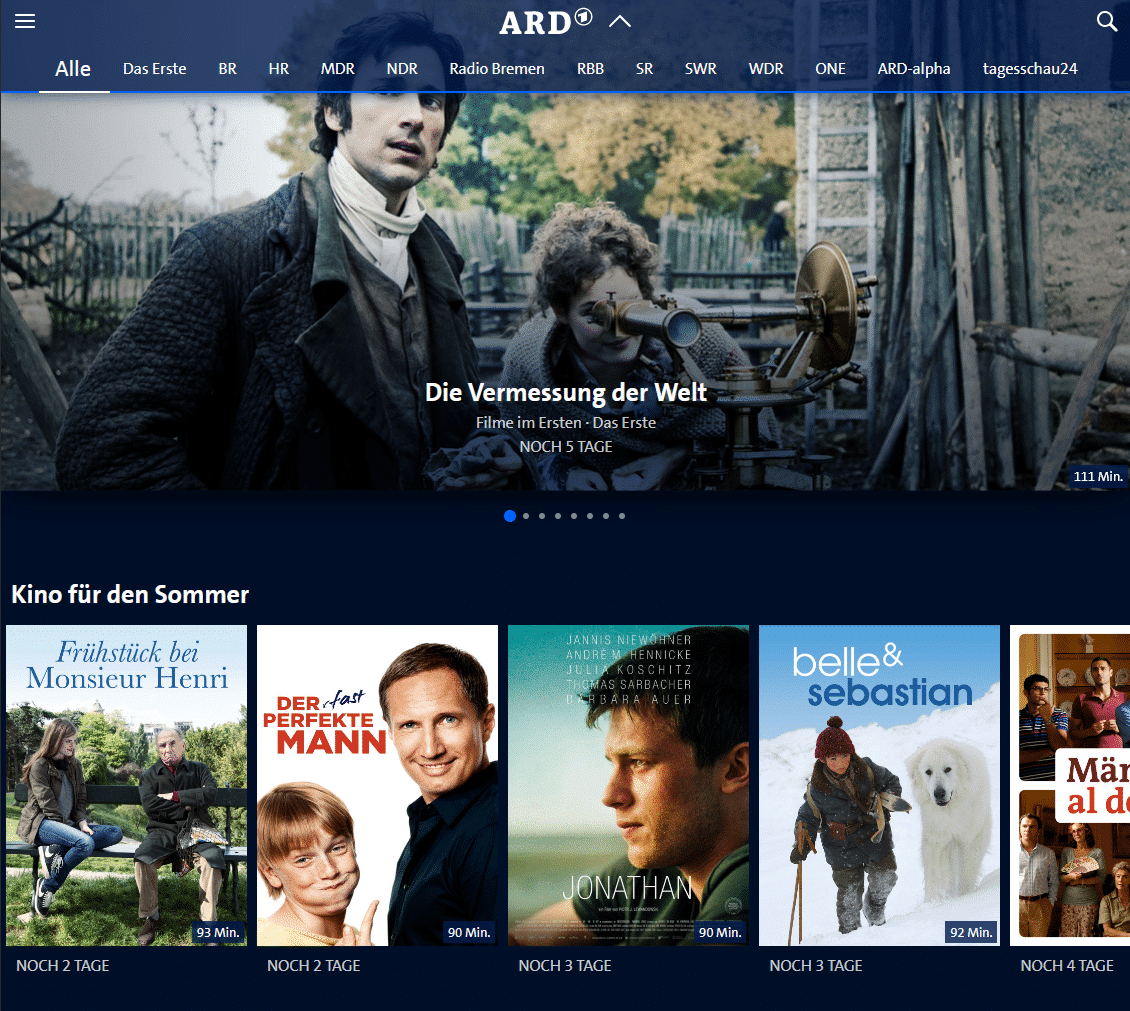Select the Alle channel tab
The height and width of the screenshot is (1011, 1130).
[73, 69]
